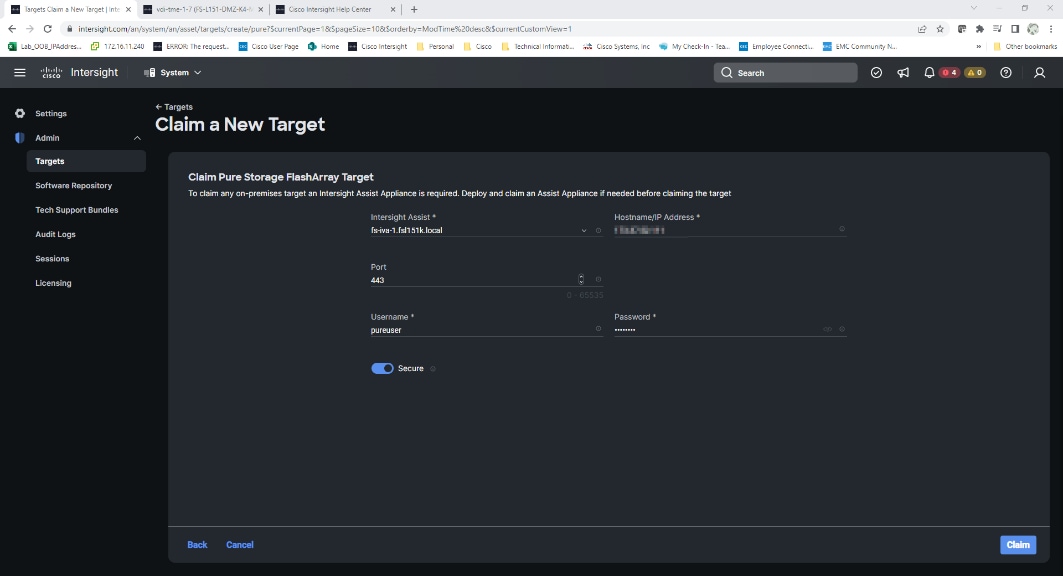Viewport: 1063px width, 576px height.
Task: Click the Claim button
Action: [1018, 545]
